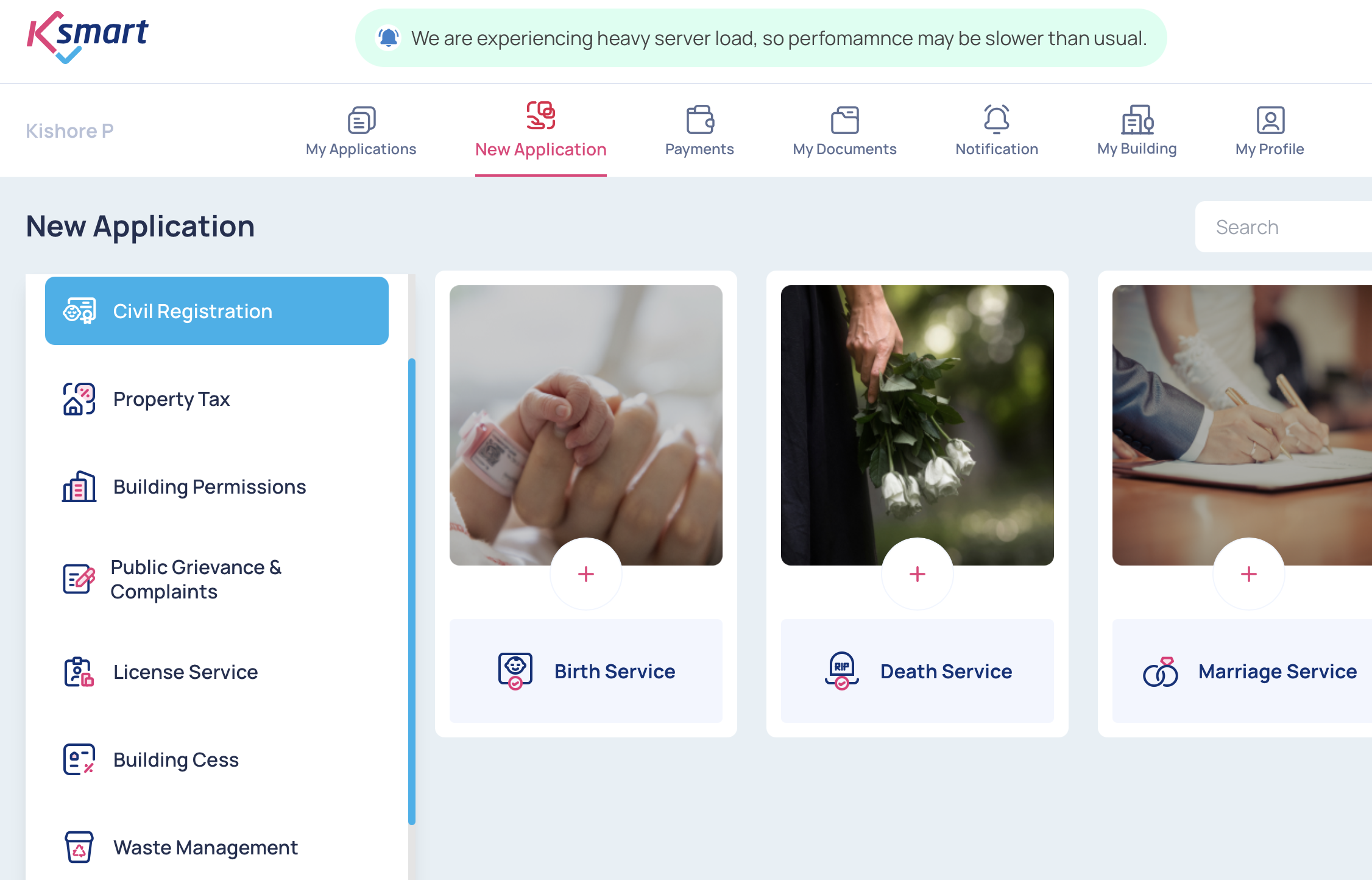The width and height of the screenshot is (1372, 880).
Task: Open the My Profile icon
Action: click(x=1270, y=120)
